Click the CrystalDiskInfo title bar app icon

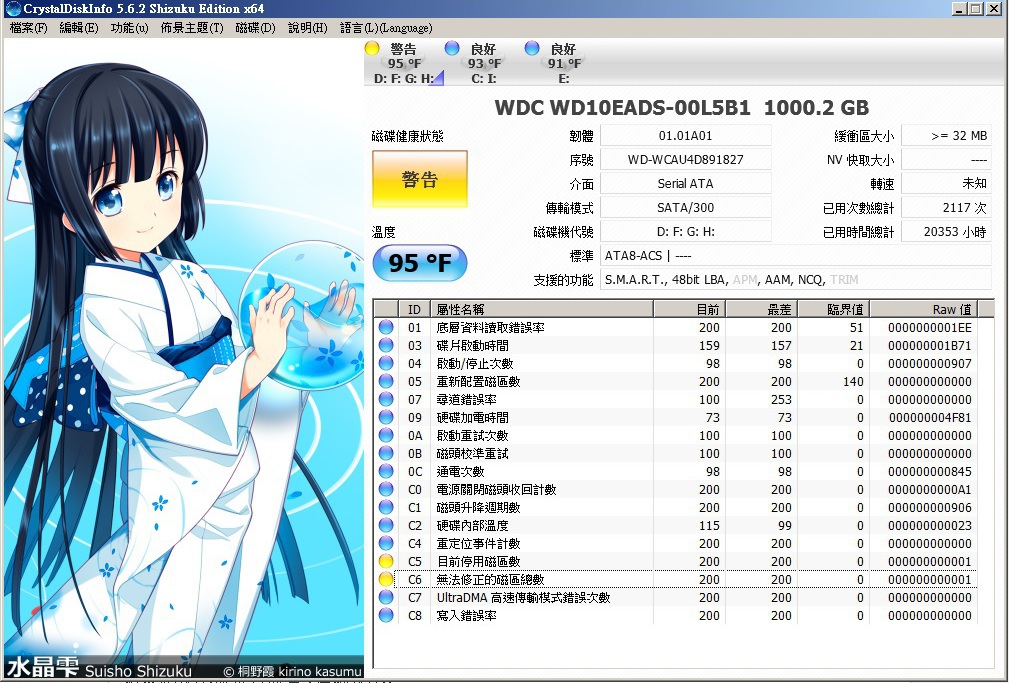click(13, 8)
